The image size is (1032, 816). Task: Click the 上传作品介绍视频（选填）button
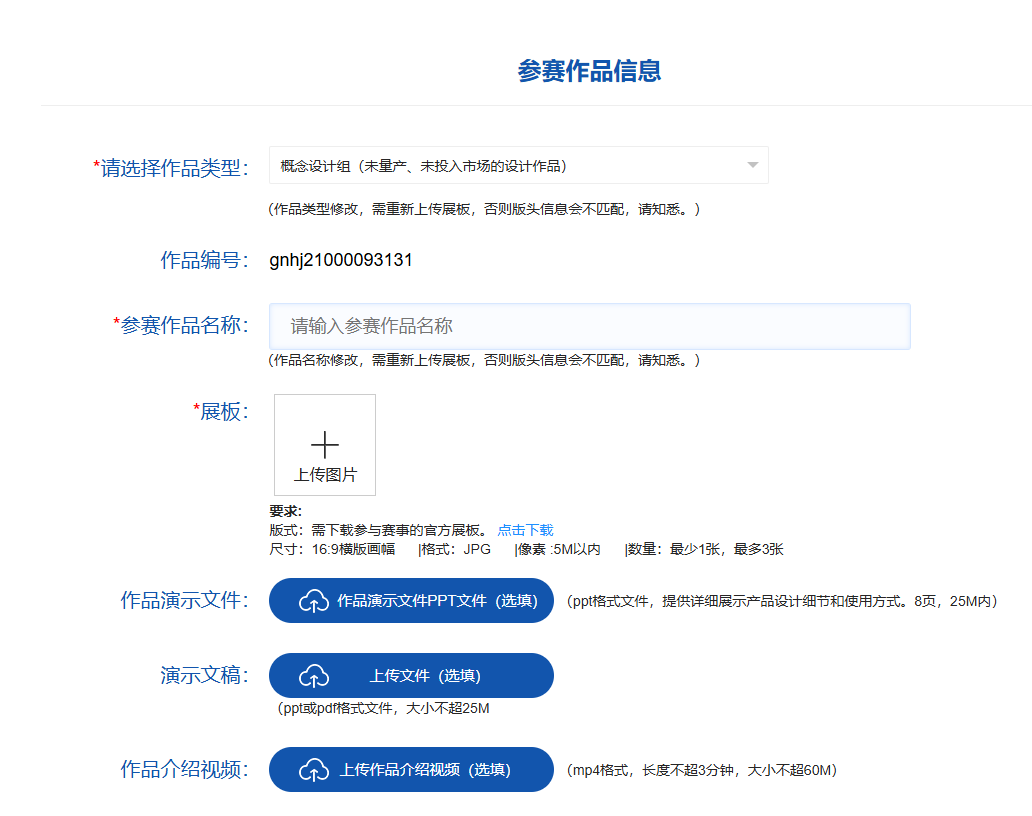click(411, 769)
